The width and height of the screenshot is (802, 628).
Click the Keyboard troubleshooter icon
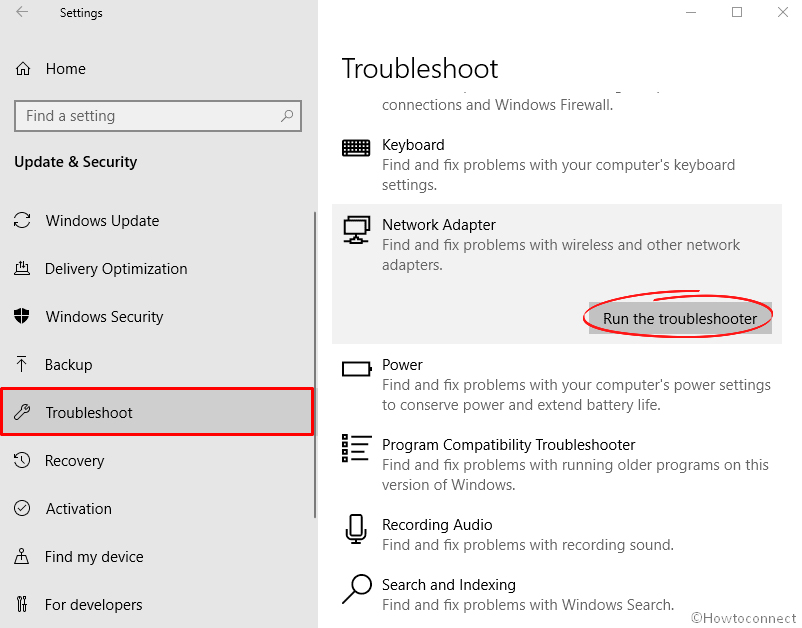[356, 148]
